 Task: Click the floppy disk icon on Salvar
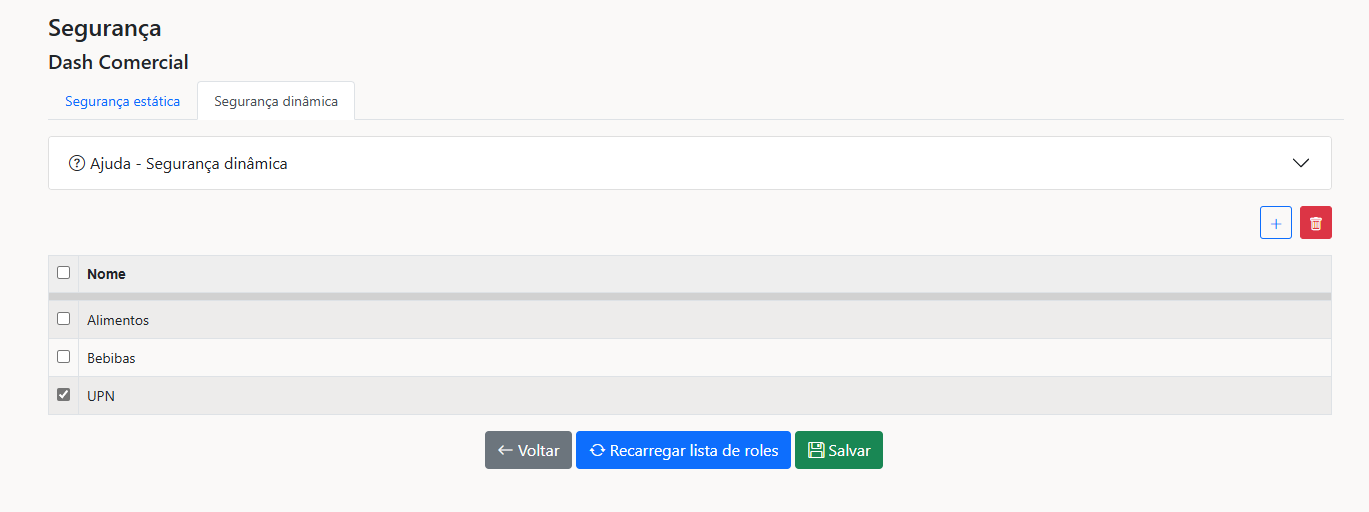coord(816,450)
